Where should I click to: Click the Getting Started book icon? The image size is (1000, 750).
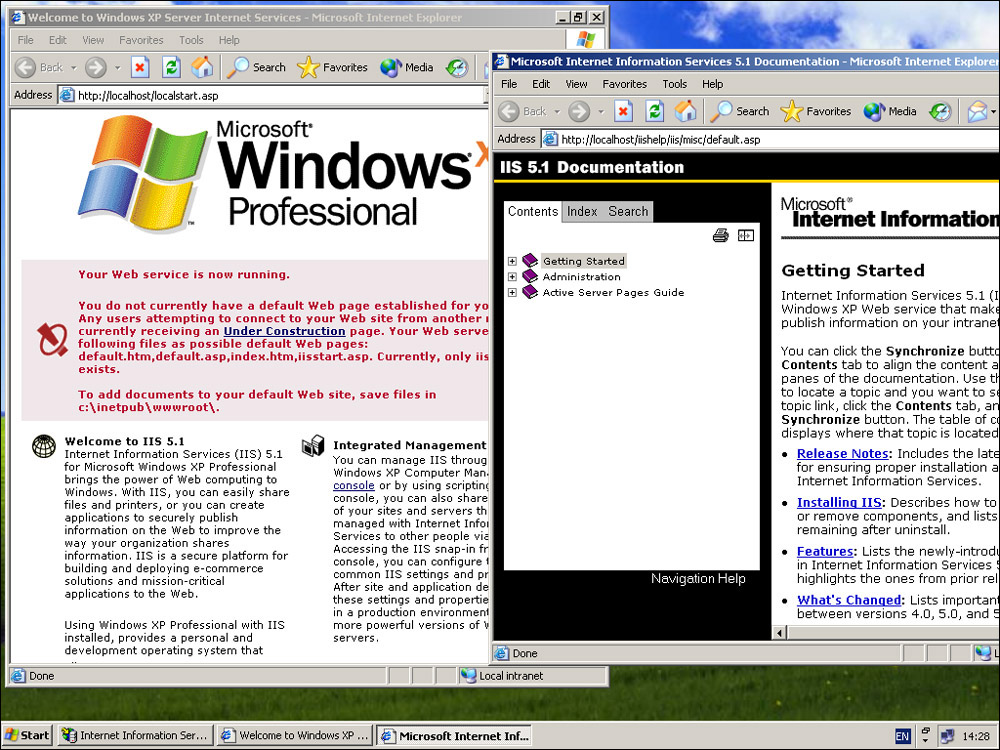tap(530, 261)
